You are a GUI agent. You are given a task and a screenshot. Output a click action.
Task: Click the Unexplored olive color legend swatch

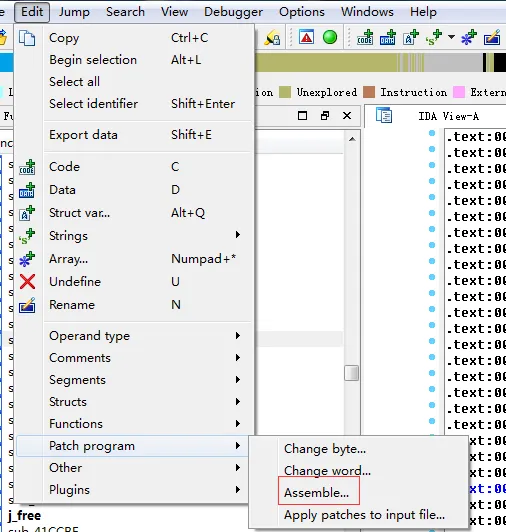point(285,92)
